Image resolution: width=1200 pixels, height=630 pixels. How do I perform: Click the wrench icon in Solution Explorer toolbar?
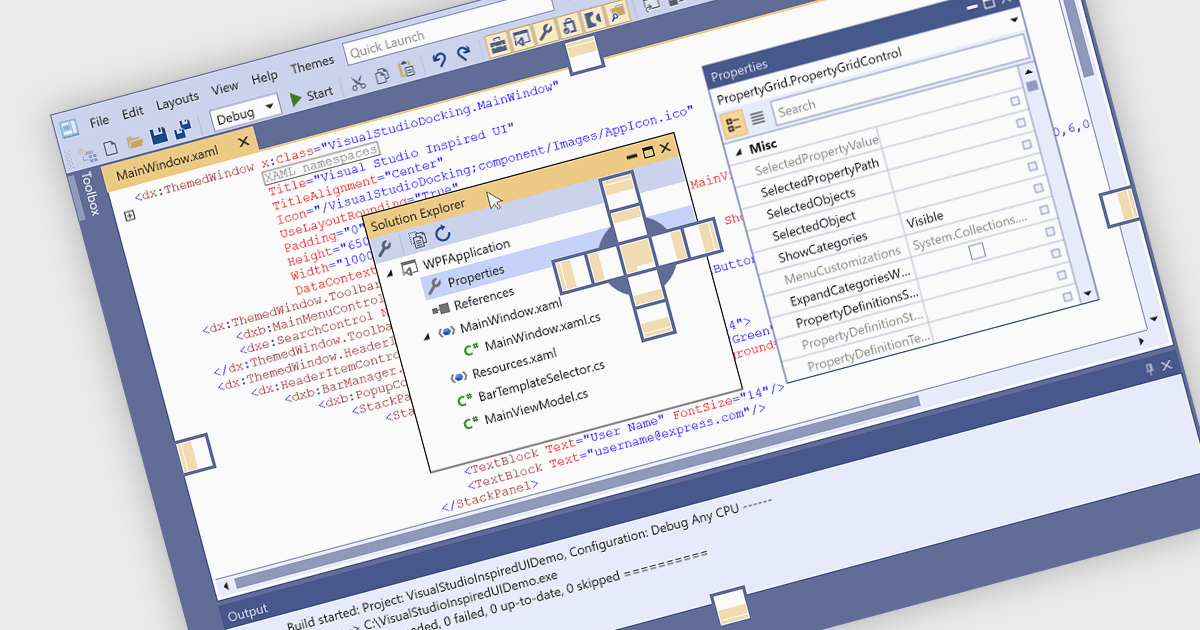[383, 247]
